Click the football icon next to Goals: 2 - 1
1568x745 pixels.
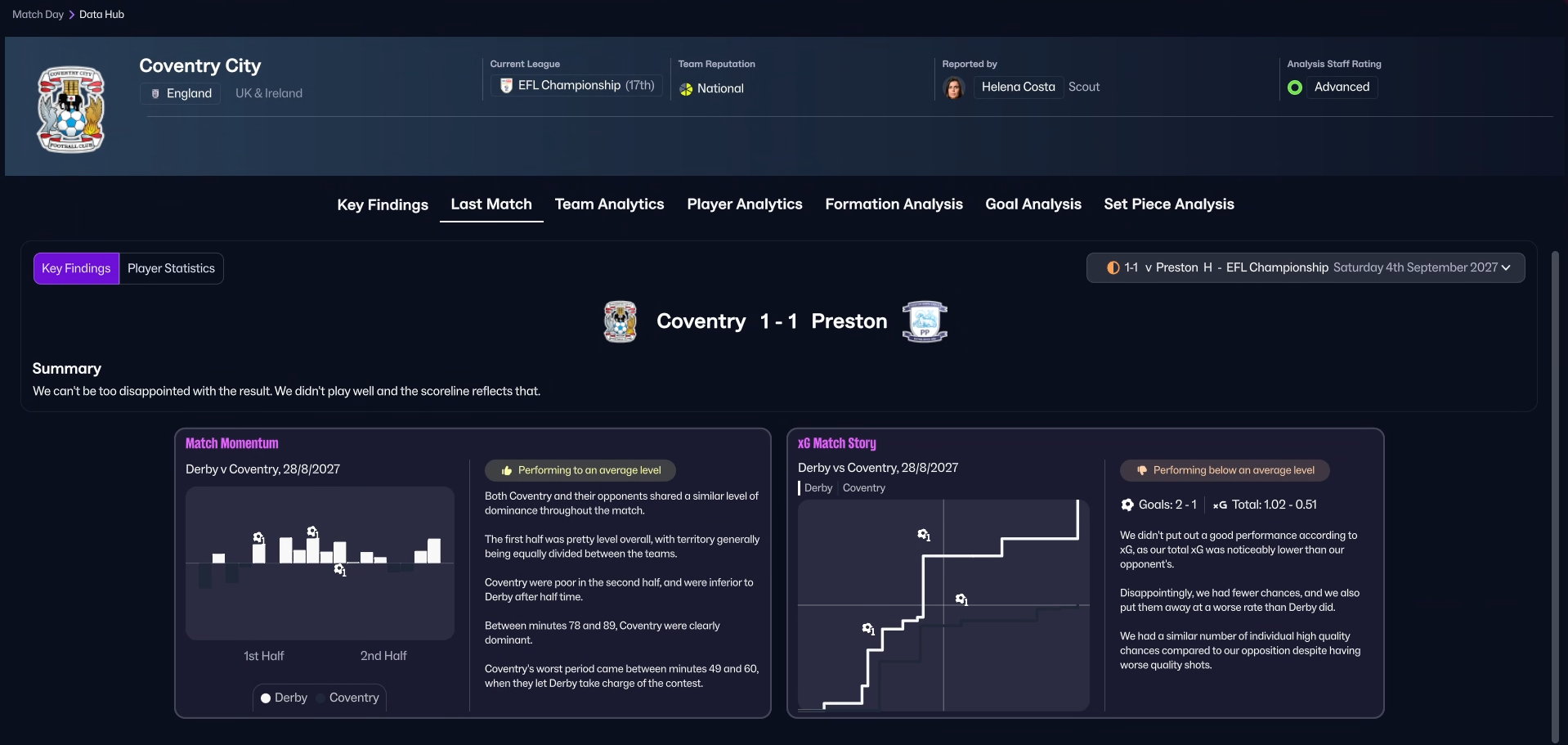point(1127,505)
